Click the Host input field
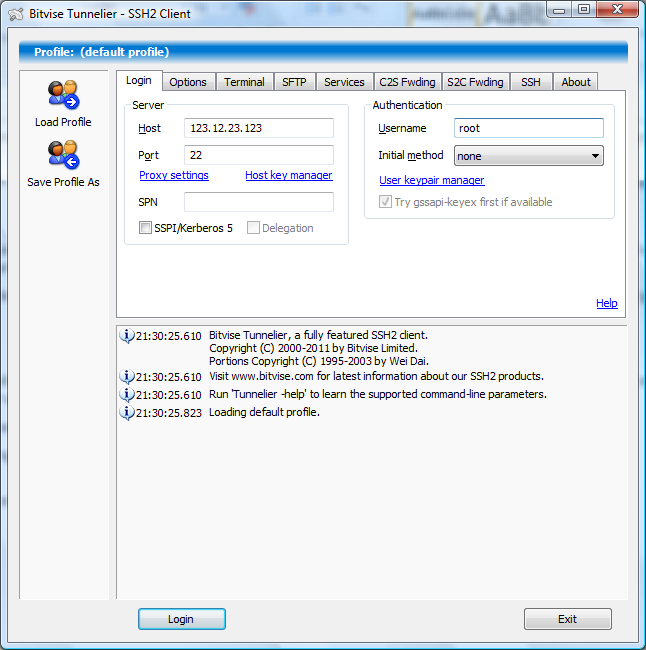The height and width of the screenshot is (650, 646). tap(259, 128)
